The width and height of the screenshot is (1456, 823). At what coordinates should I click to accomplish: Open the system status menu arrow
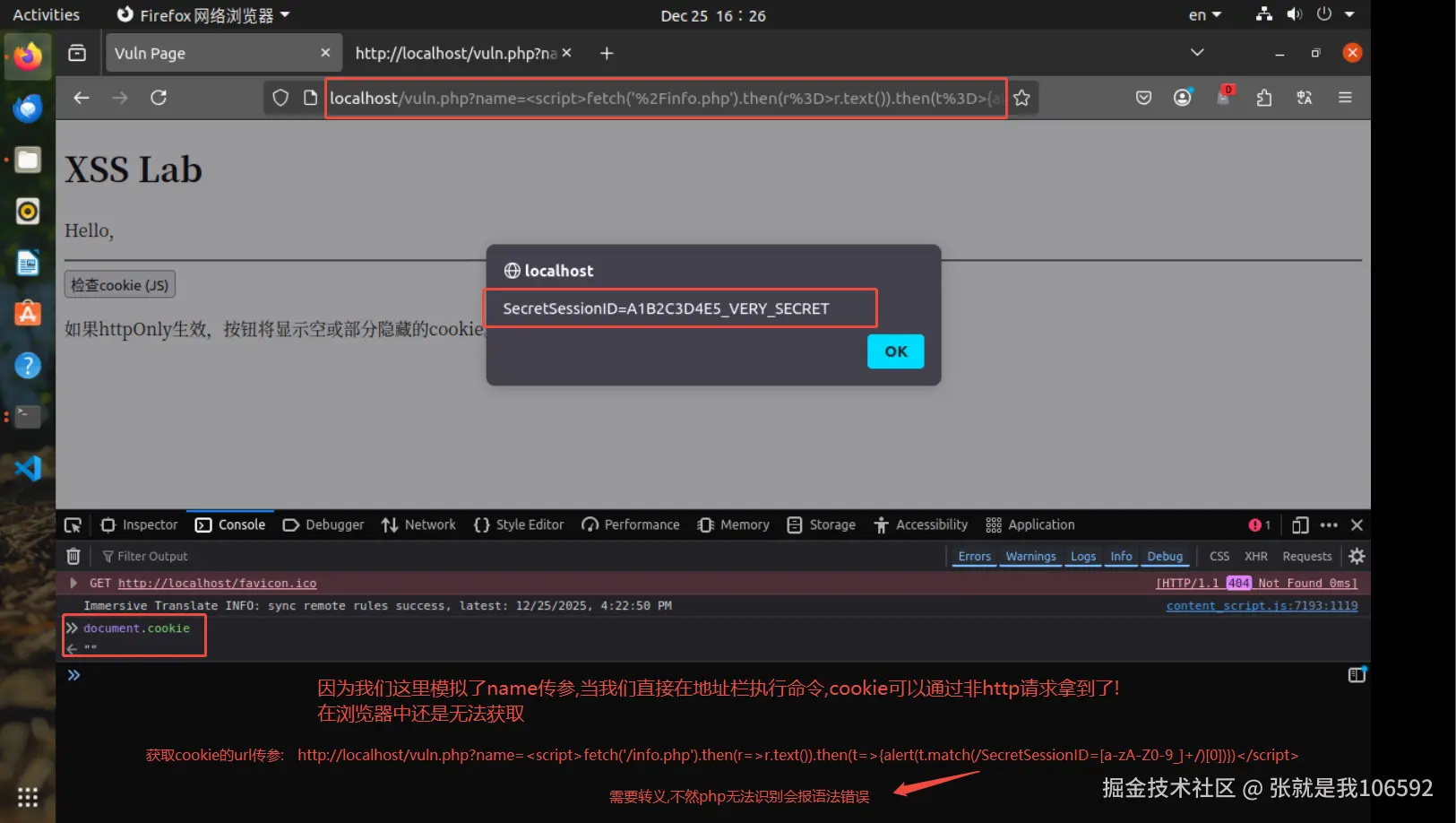click(x=1349, y=14)
